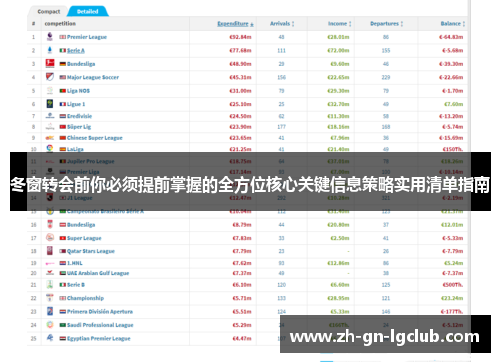
Task: Open the Eredivisie link
Action: [79, 116]
